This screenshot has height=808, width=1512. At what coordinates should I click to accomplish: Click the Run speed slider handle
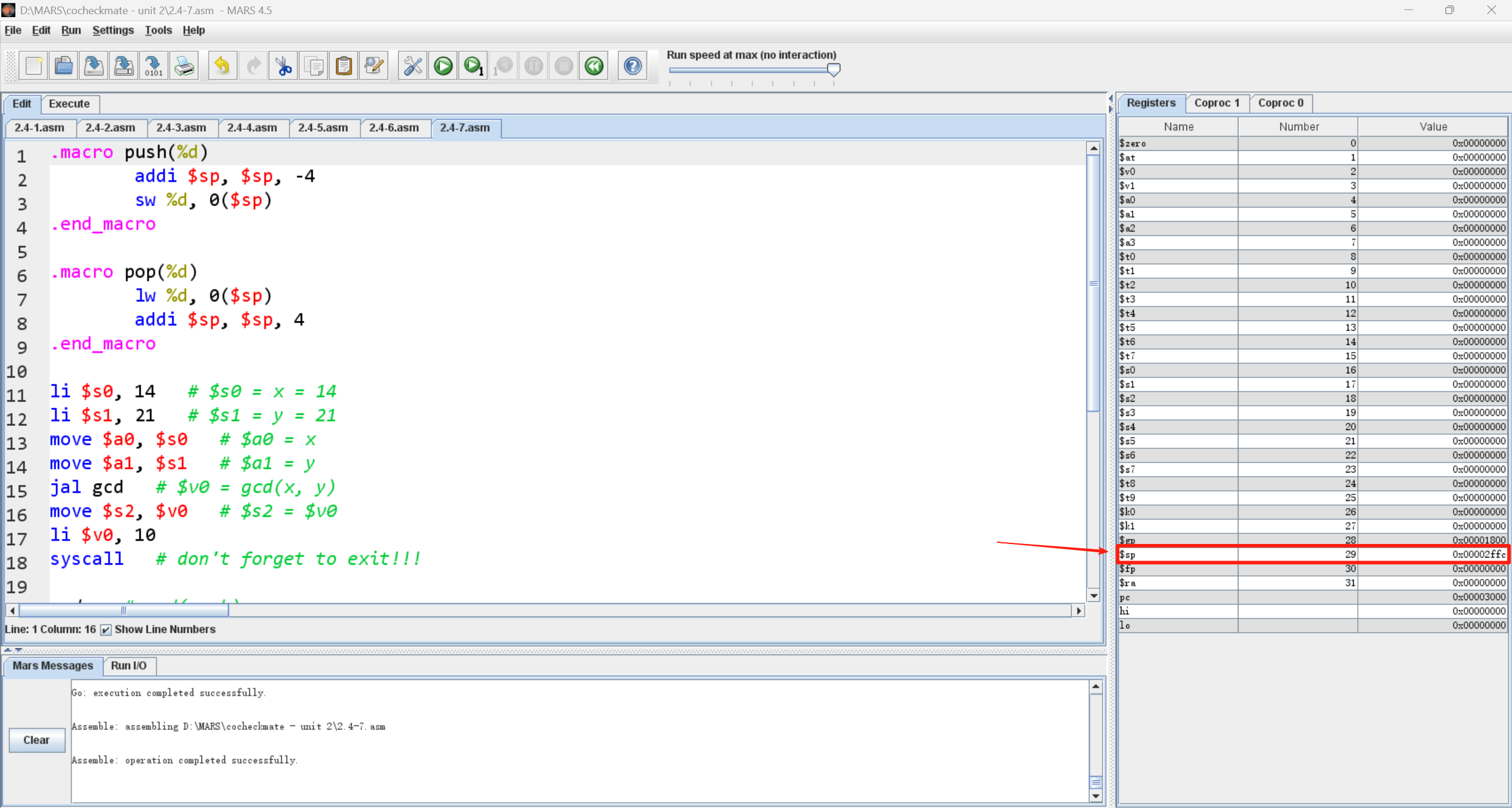[833, 70]
